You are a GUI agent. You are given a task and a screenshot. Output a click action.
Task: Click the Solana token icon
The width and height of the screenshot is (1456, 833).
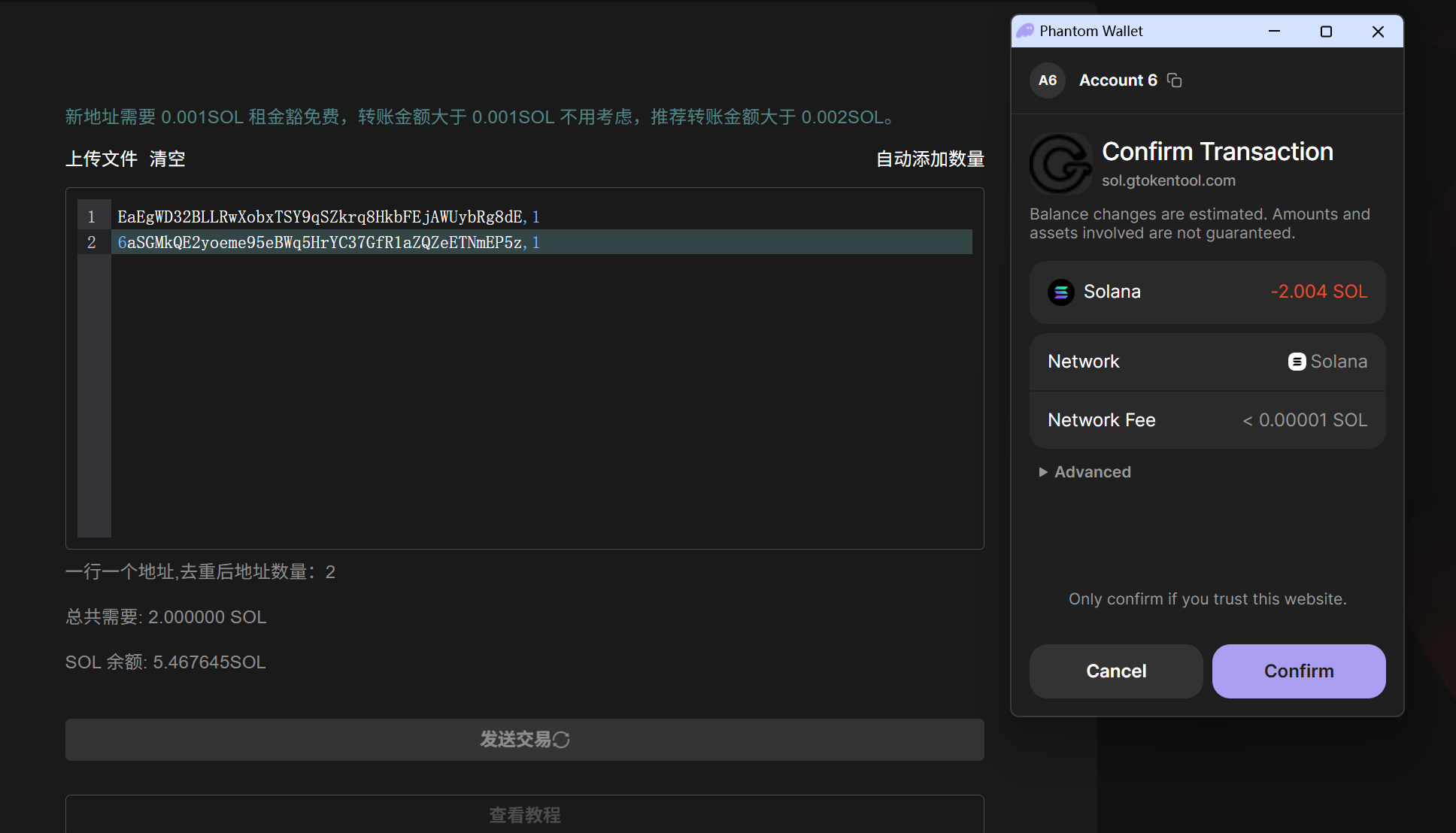1061,292
